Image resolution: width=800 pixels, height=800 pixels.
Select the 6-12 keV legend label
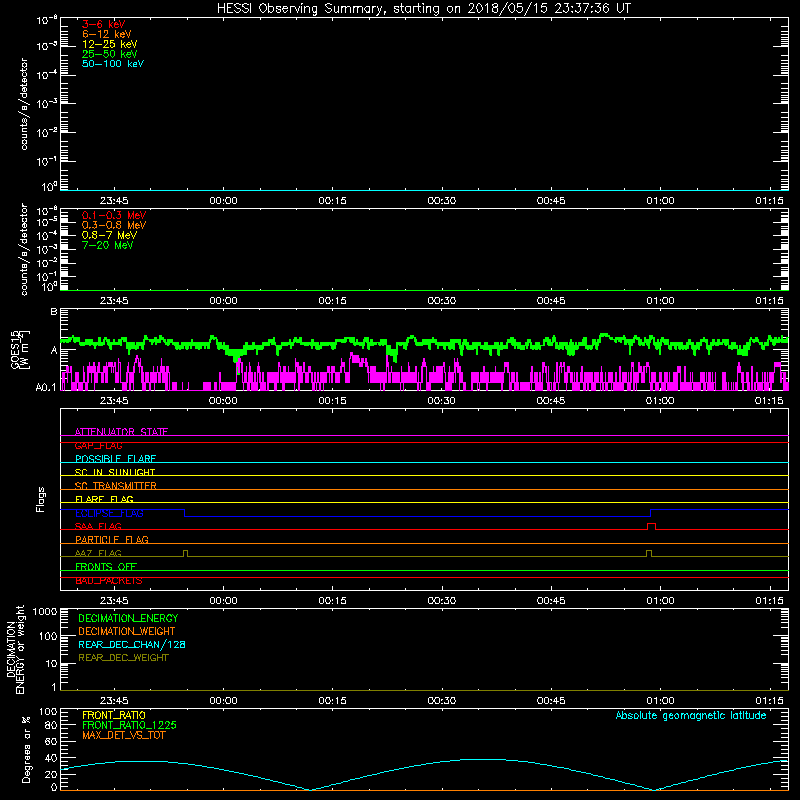click(107, 34)
